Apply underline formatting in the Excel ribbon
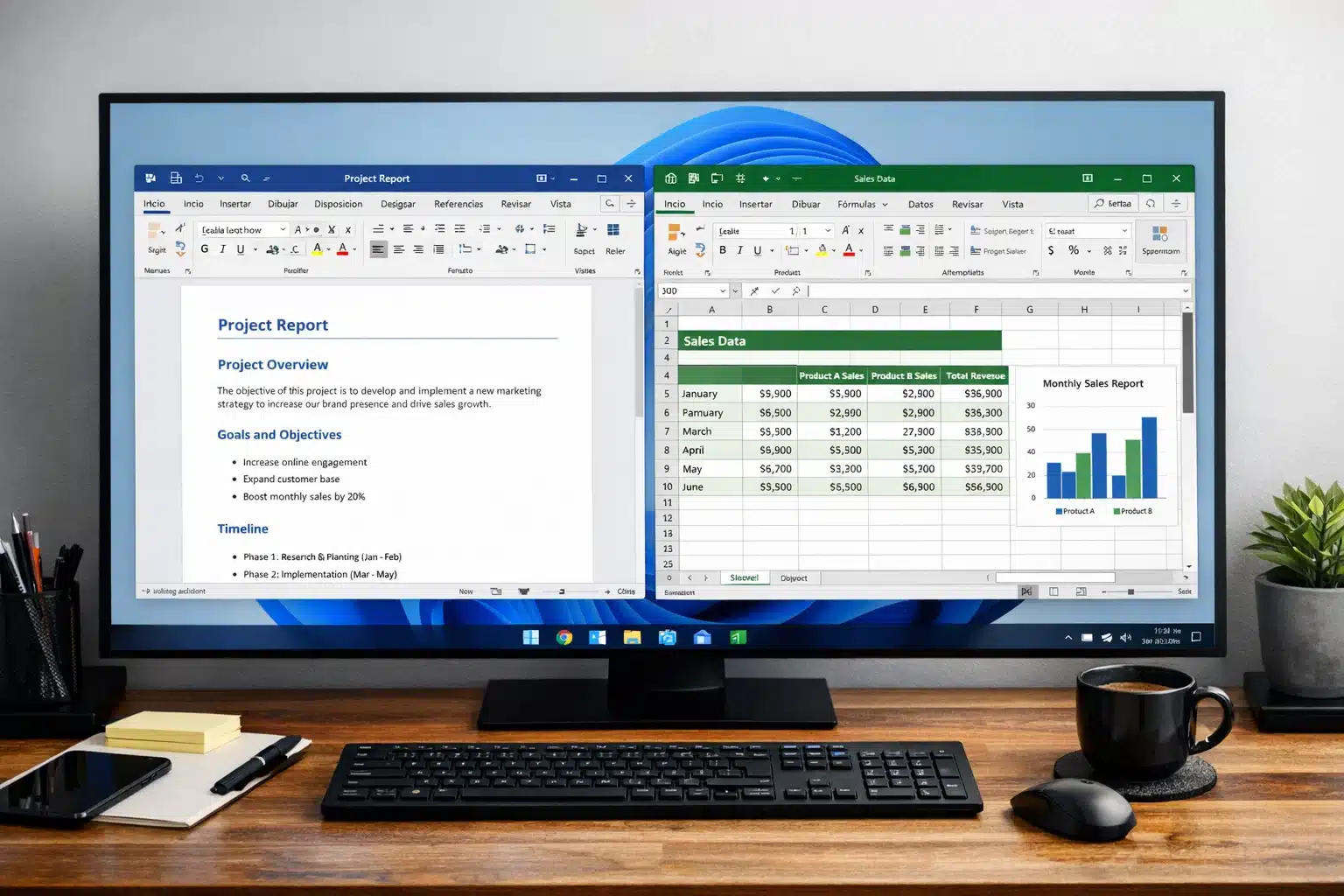The width and height of the screenshot is (1344, 896). (756, 250)
